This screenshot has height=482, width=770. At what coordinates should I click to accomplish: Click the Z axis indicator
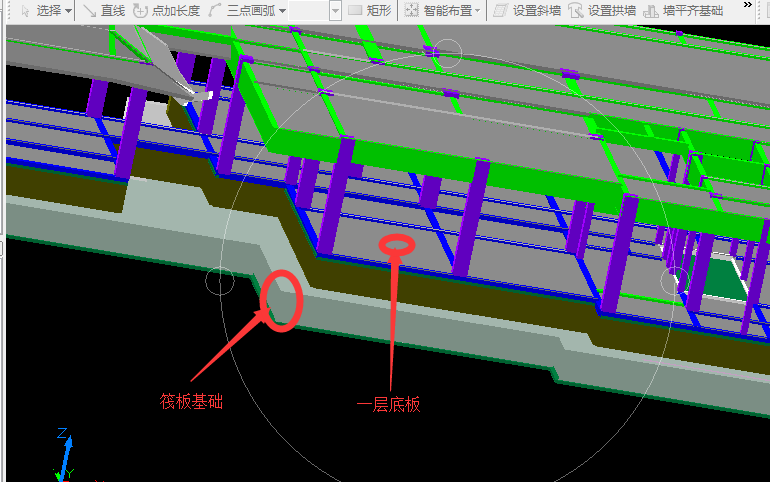click(x=62, y=433)
